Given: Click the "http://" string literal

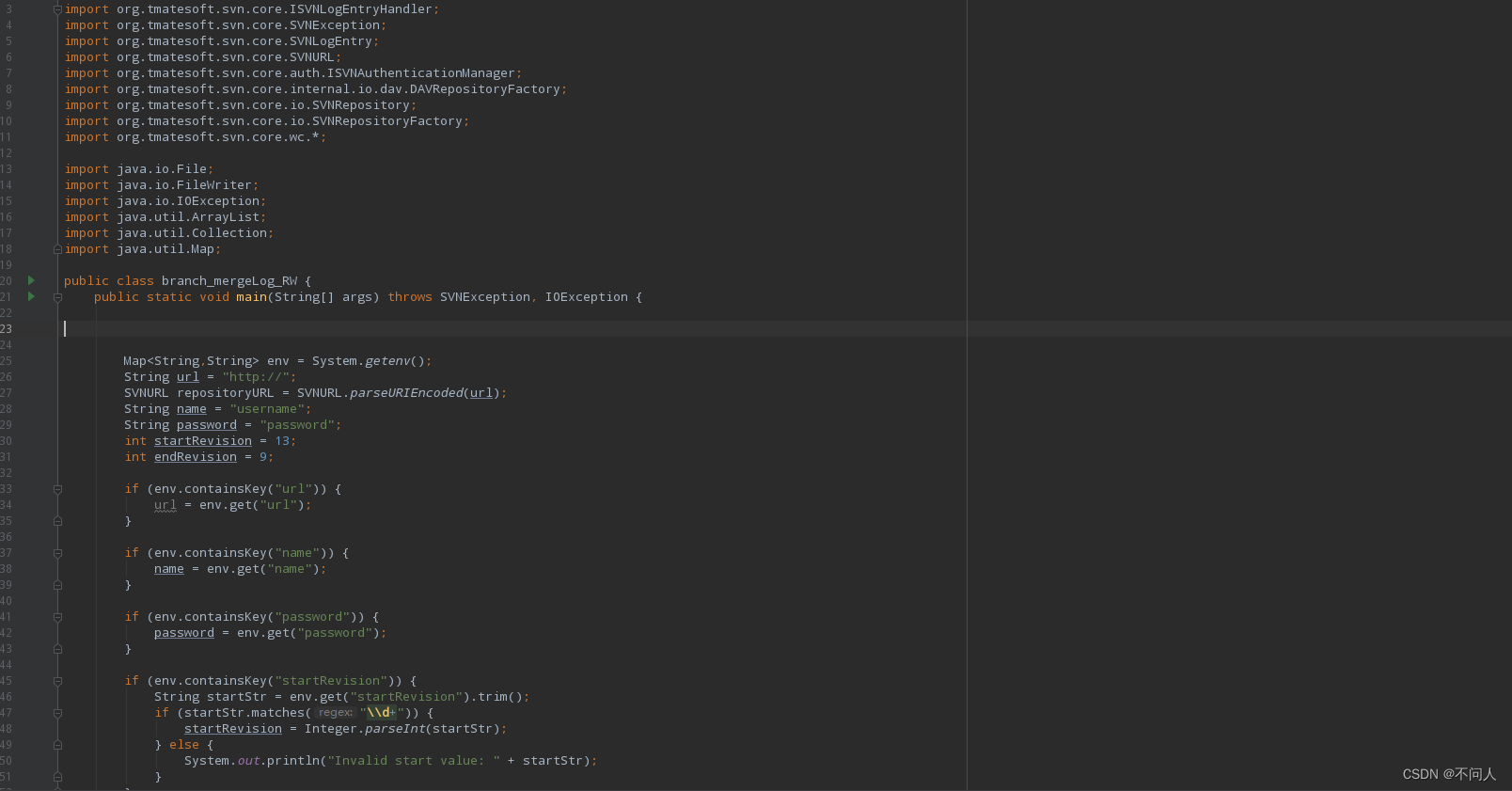Looking at the screenshot, I should pyautogui.click(x=256, y=377).
